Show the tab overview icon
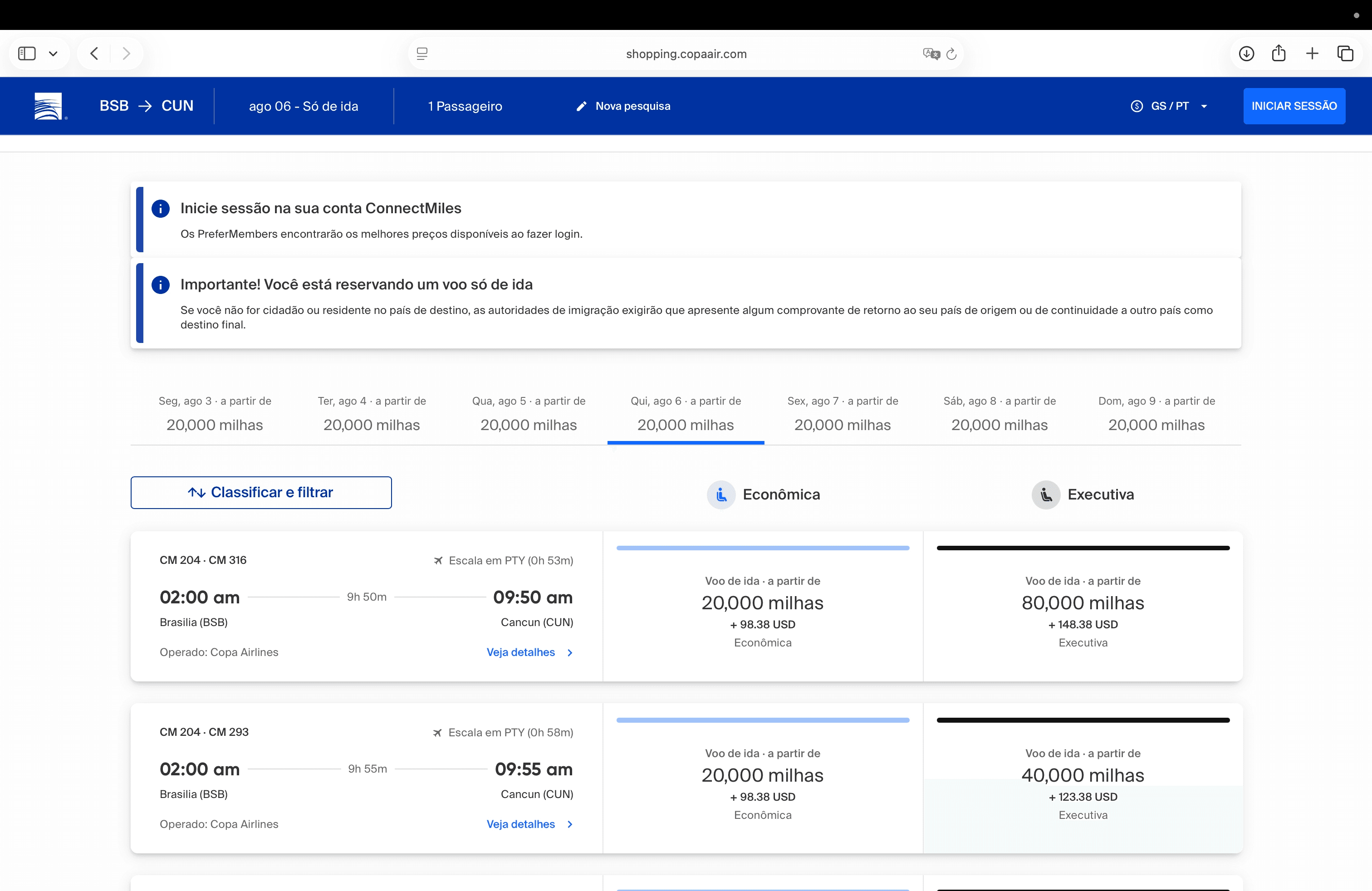The image size is (1372, 891). 1345,54
